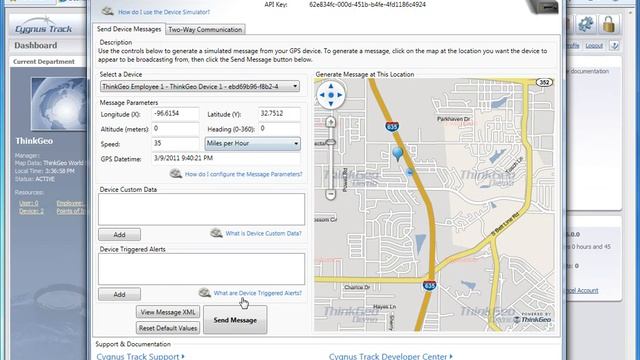The image size is (640, 360).
Task: Open Cygnus Track Developer Center link
Action: click(391, 356)
